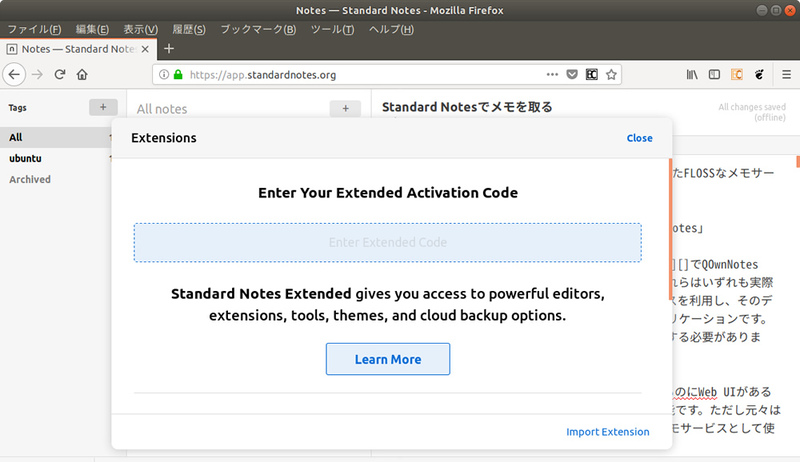Show the sidebars toolbar icon
Viewport: 800px width, 462px height.
pos(714,74)
